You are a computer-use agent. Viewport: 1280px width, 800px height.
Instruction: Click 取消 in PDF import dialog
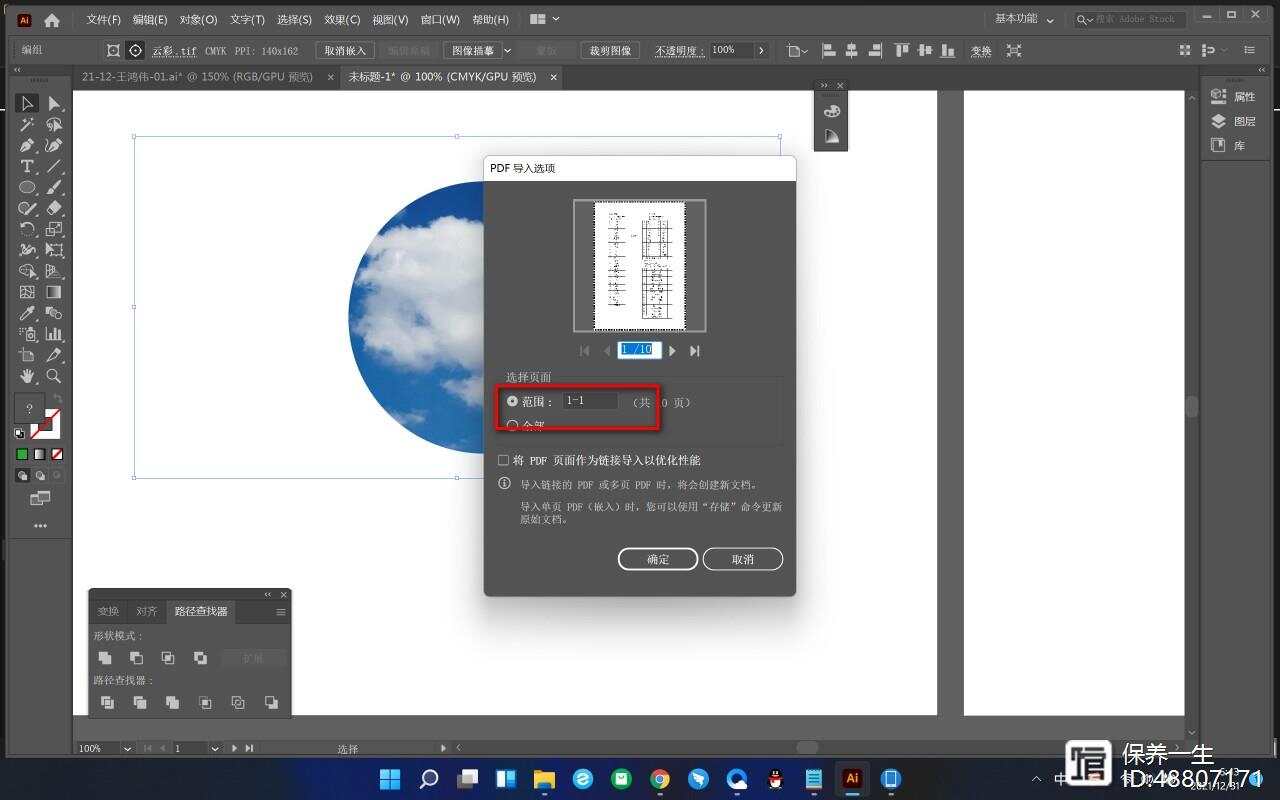(x=743, y=559)
